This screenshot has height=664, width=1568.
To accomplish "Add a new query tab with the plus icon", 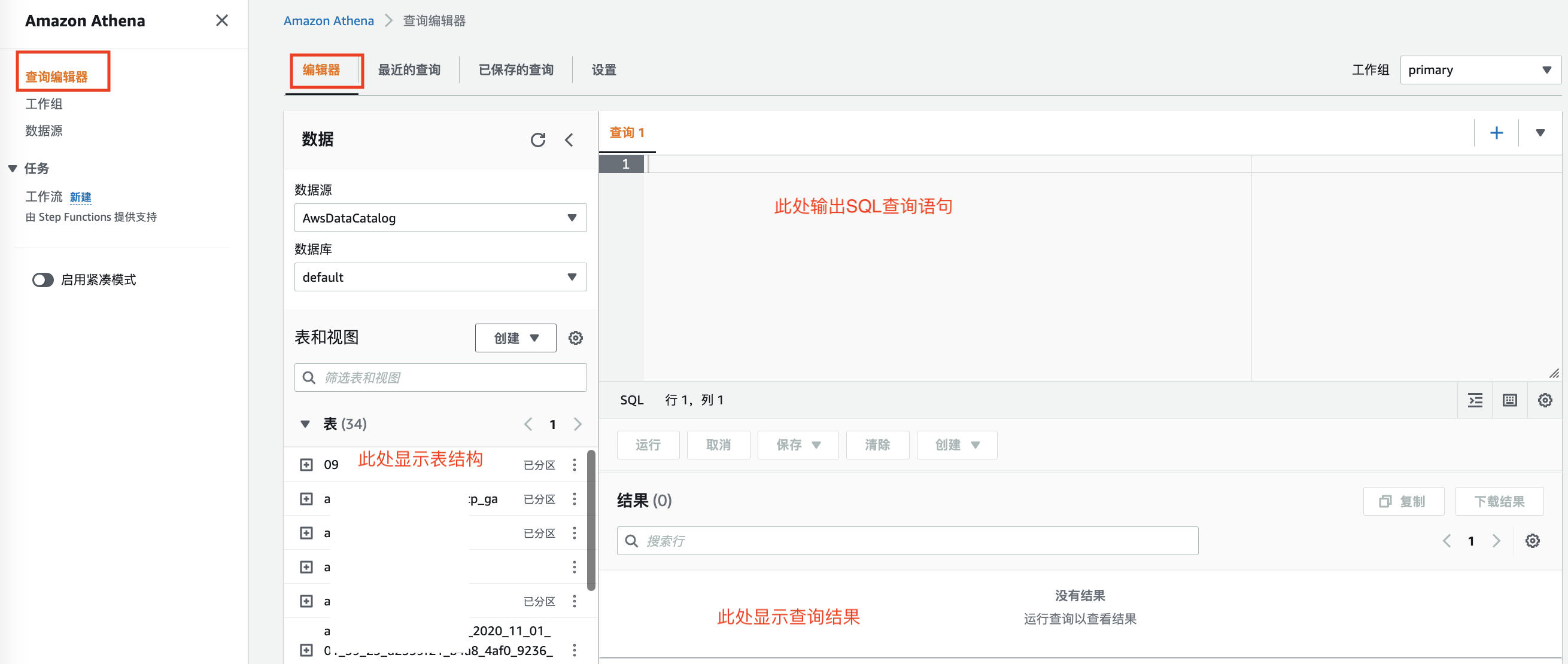I will 1496,133.
